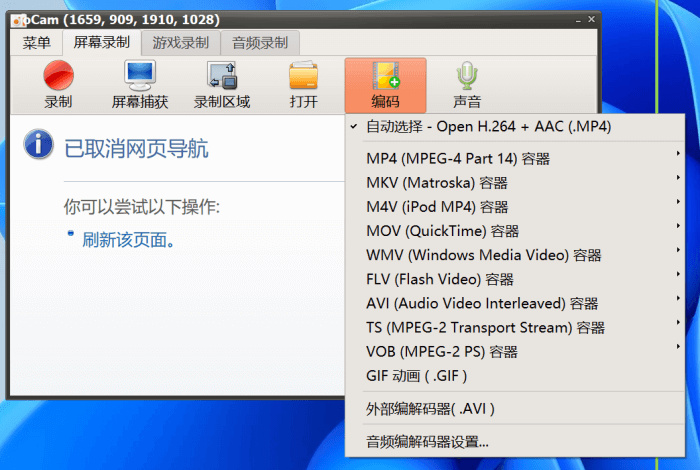The width and height of the screenshot is (700, 470).
Task: Expand the M4V container submenu arrow
Action: (x=678, y=202)
